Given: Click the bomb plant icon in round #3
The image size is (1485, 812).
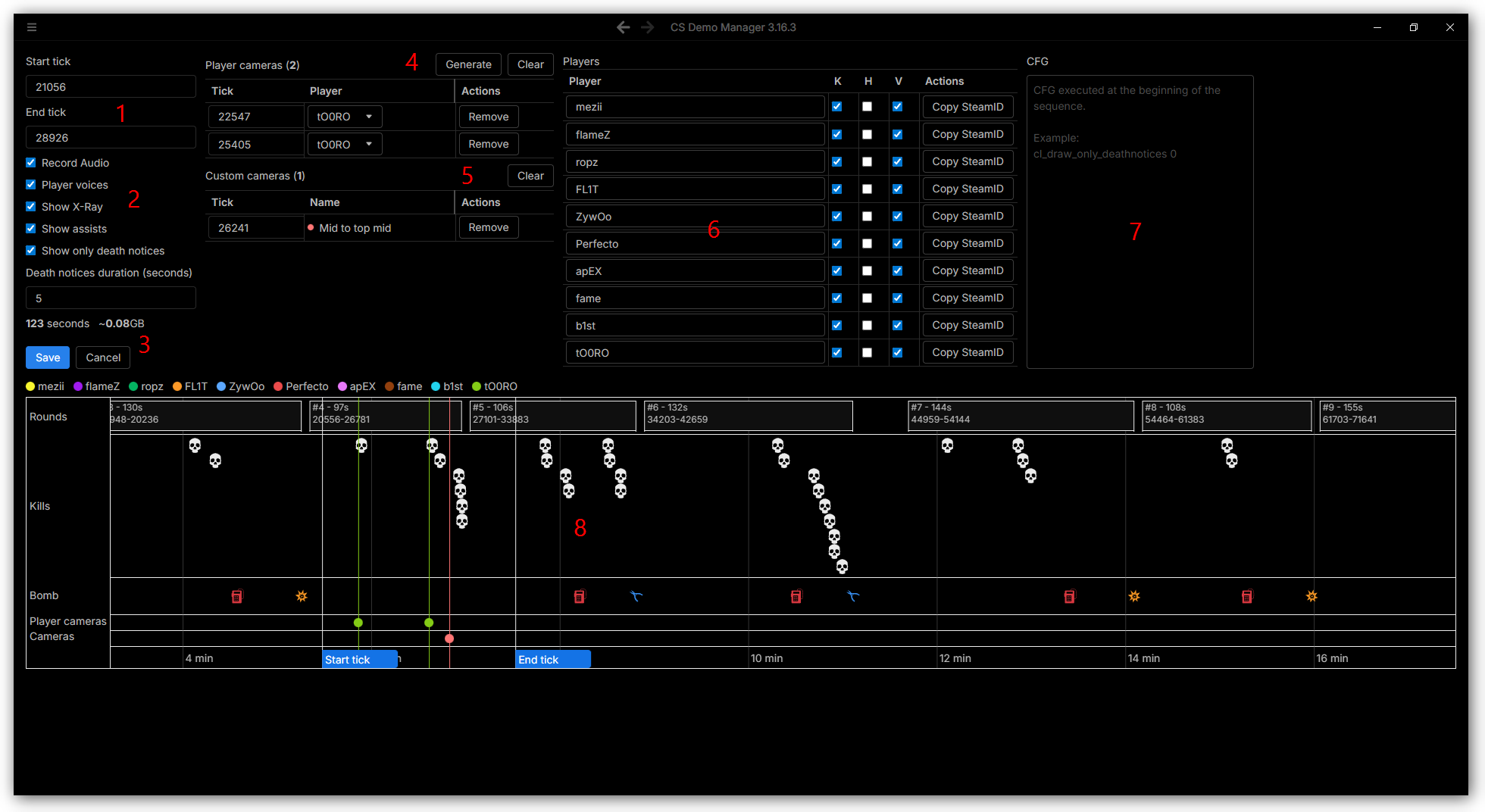Looking at the screenshot, I should click(237, 596).
